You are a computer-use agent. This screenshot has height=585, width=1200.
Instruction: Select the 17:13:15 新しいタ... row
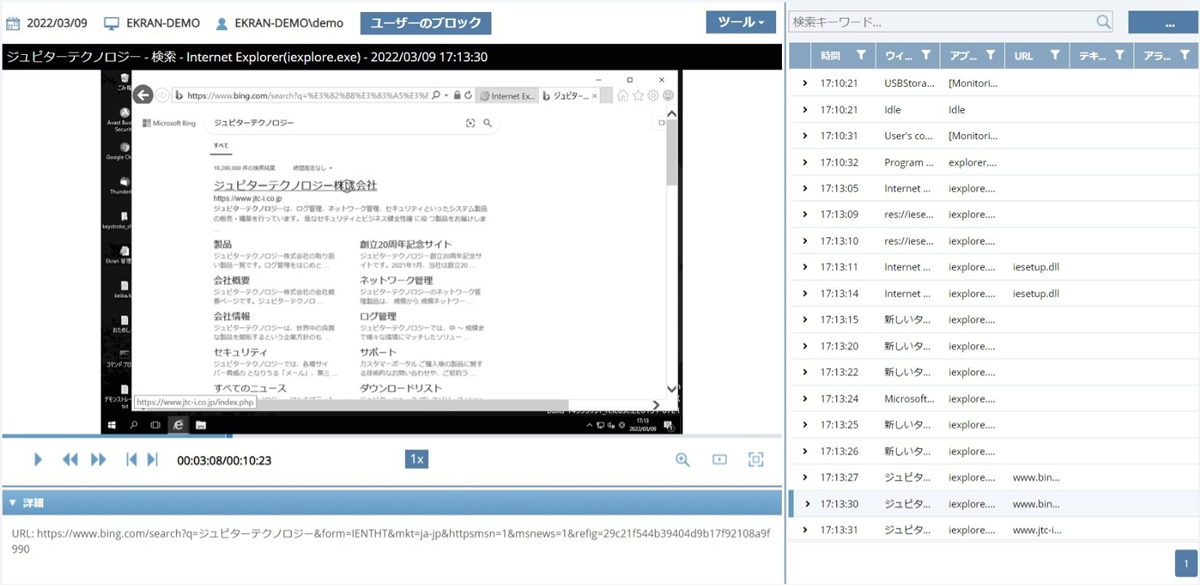click(994, 320)
